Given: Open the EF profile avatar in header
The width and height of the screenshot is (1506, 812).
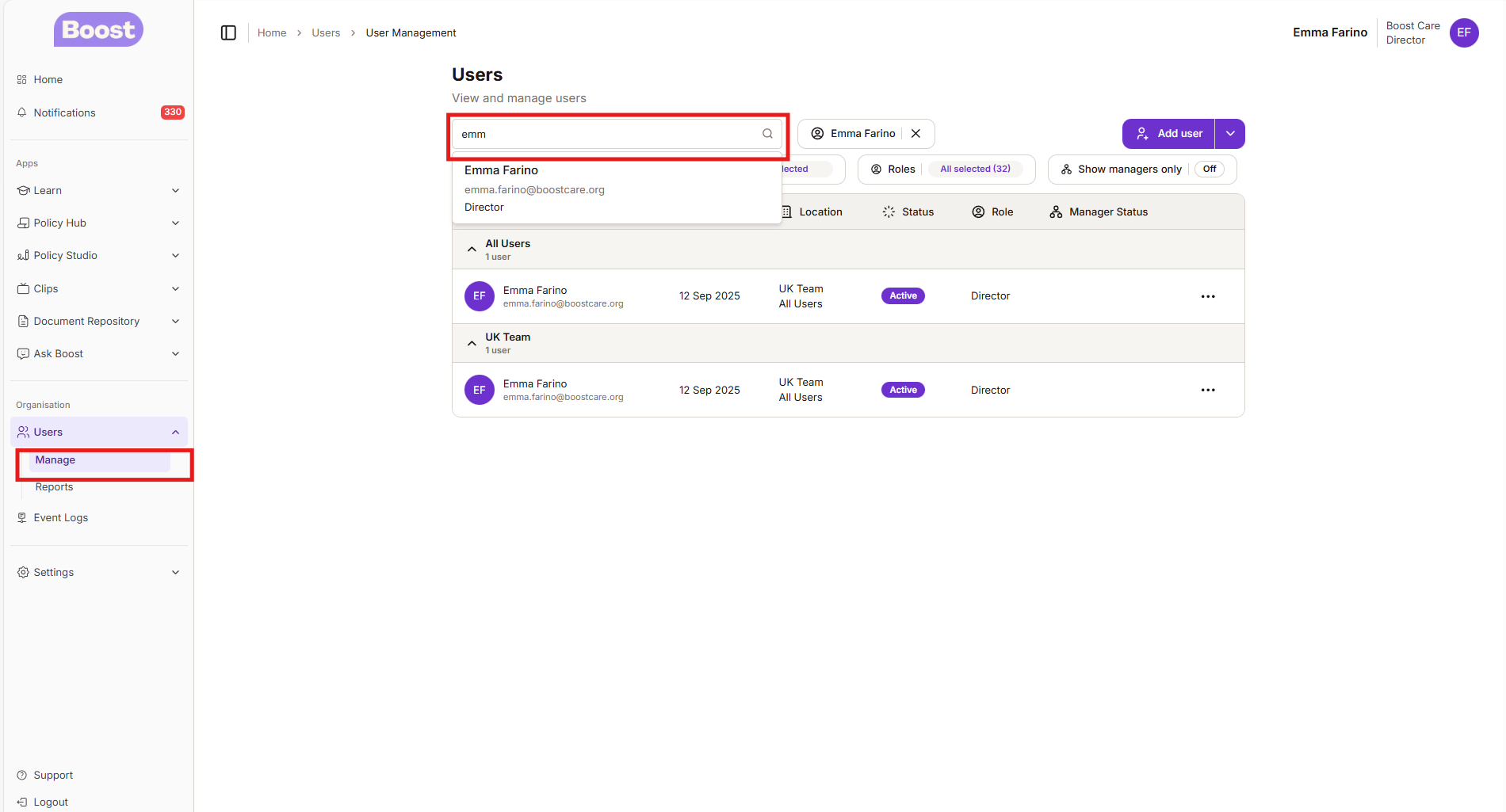Looking at the screenshot, I should pyautogui.click(x=1464, y=32).
